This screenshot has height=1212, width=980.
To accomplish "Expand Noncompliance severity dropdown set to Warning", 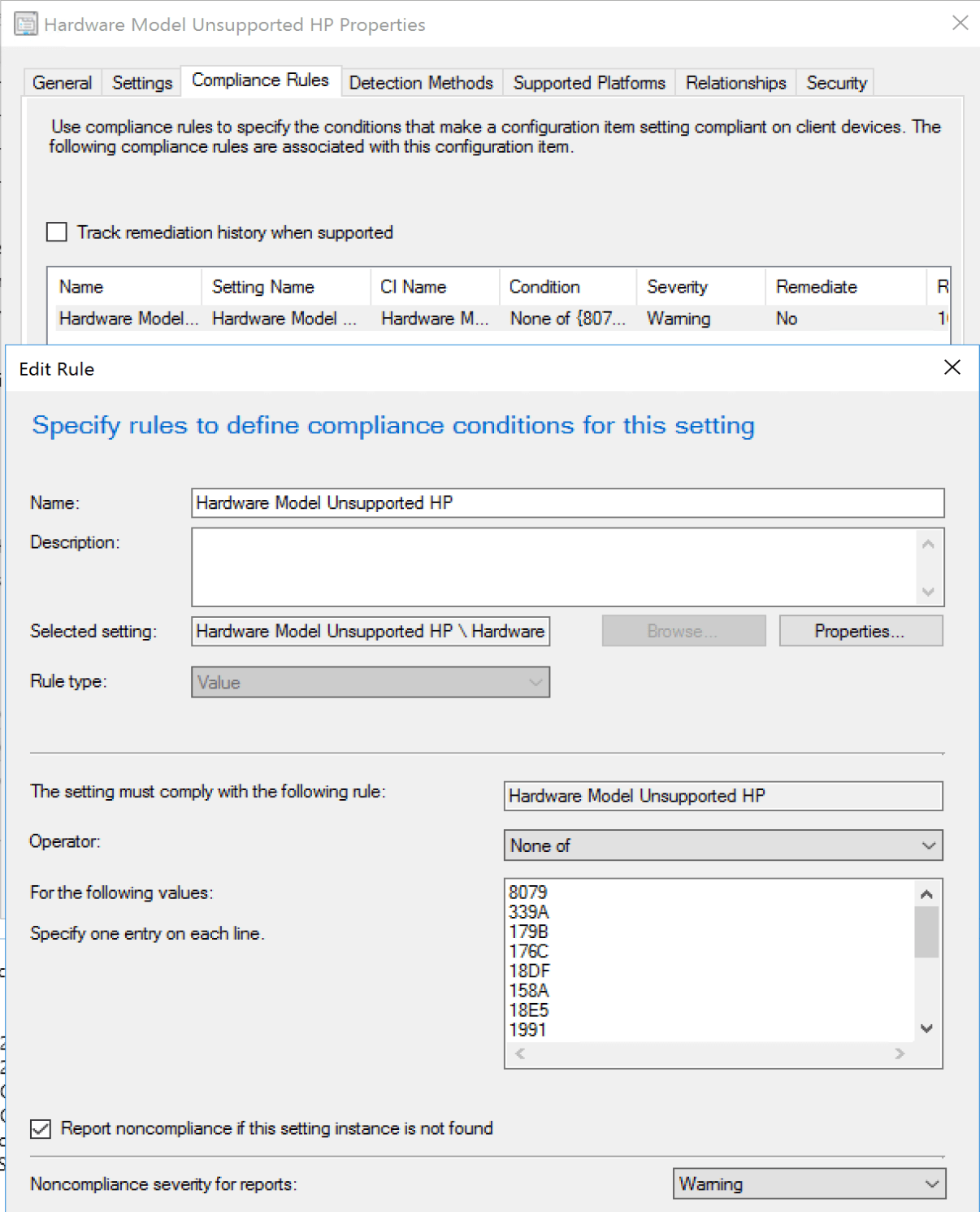I will point(809,1184).
